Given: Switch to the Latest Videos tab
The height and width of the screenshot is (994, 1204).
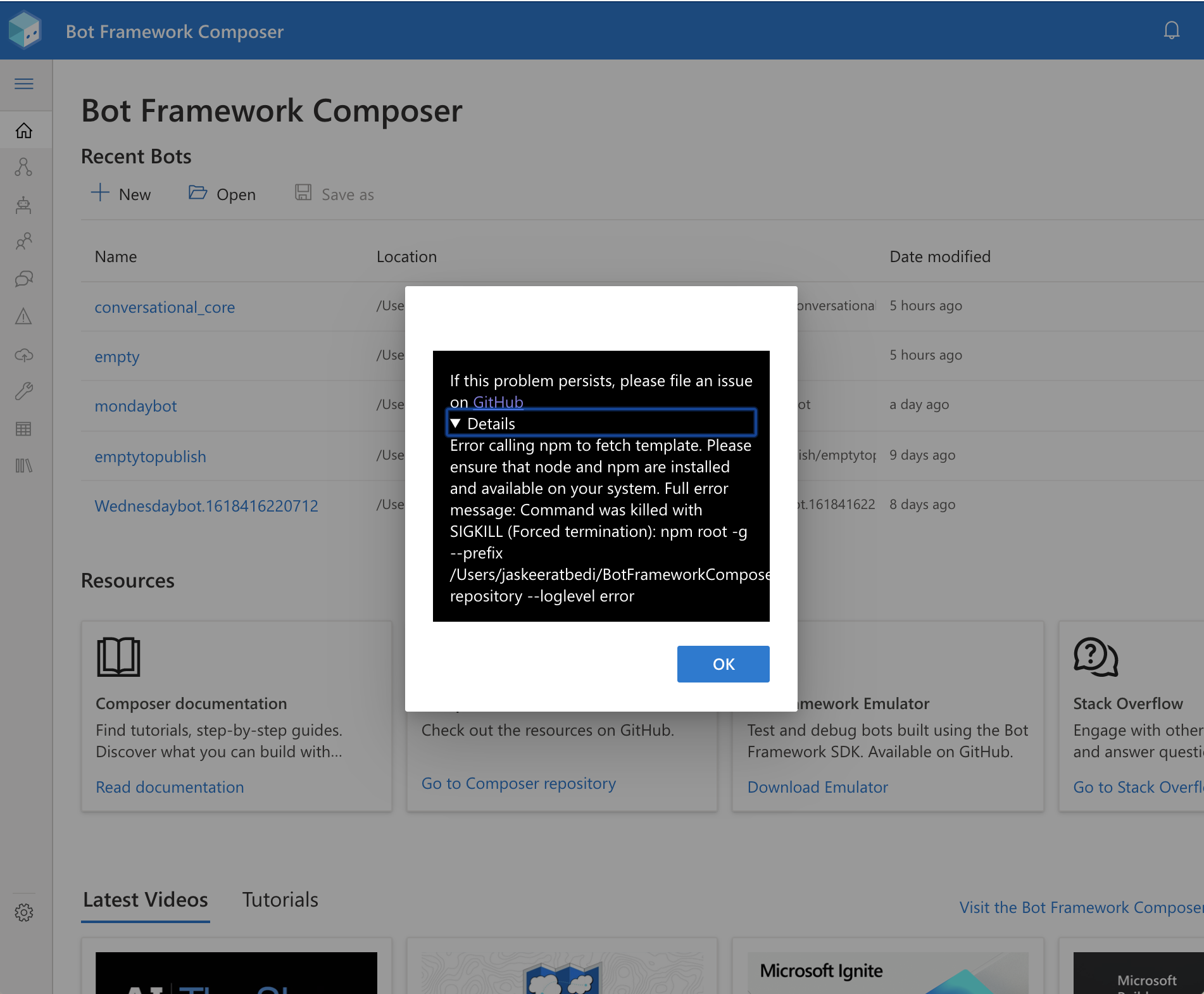Looking at the screenshot, I should click(x=146, y=900).
